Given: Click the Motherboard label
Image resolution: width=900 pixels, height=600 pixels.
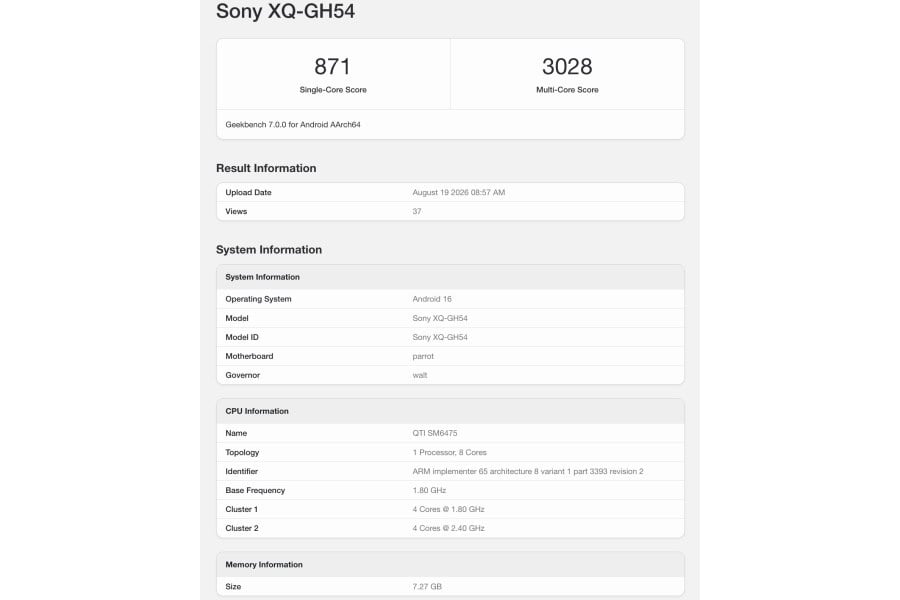Looking at the screenshot, I should click(249, 356).
